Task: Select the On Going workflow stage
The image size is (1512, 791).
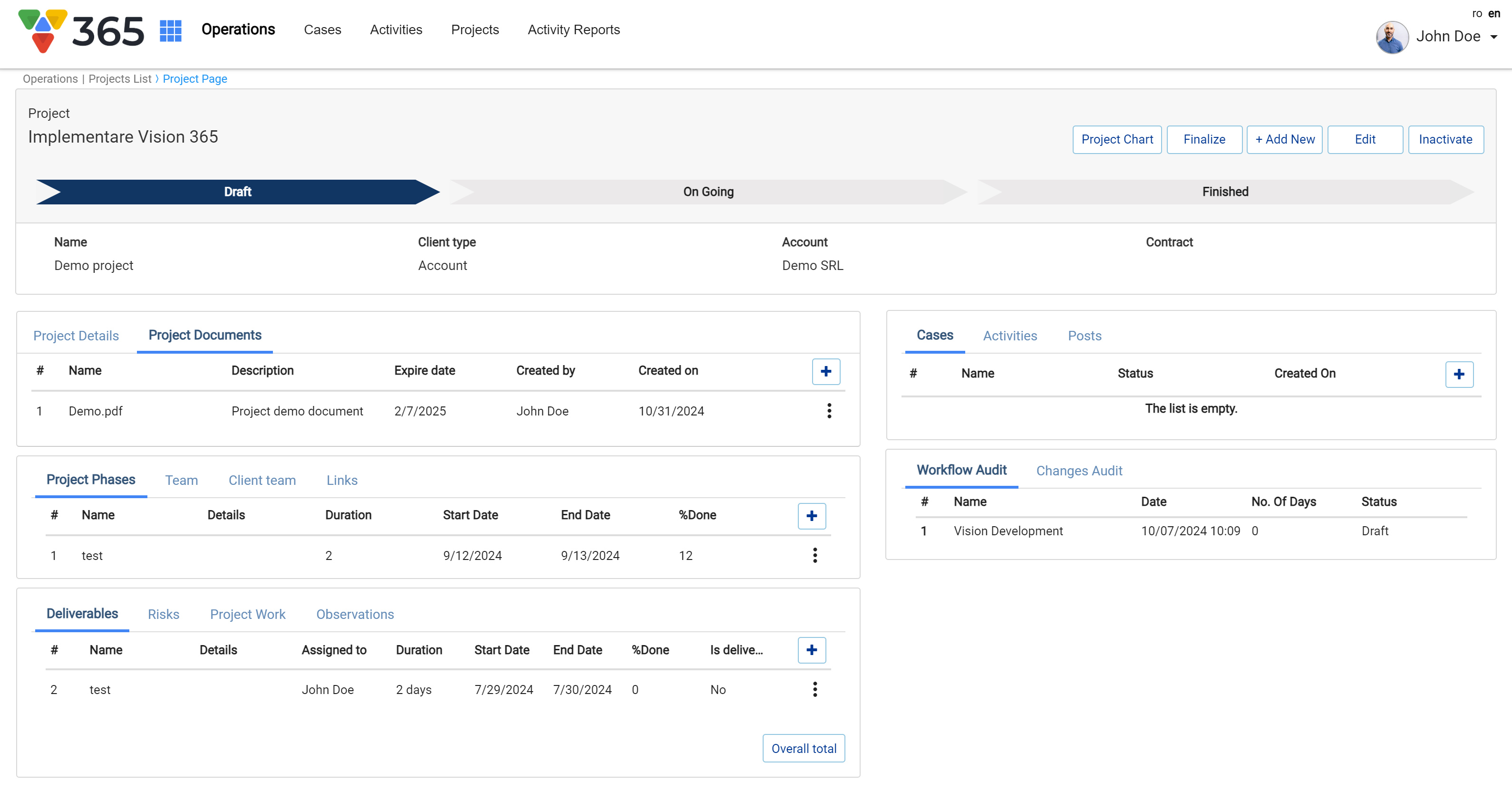Action: click(708, 192)
